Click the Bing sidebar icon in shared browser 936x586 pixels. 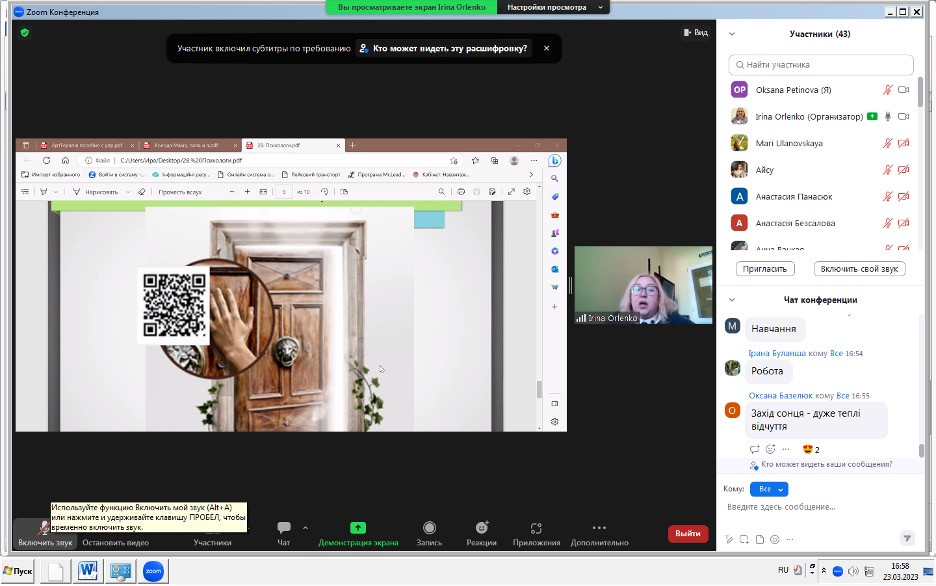point(555,161)
